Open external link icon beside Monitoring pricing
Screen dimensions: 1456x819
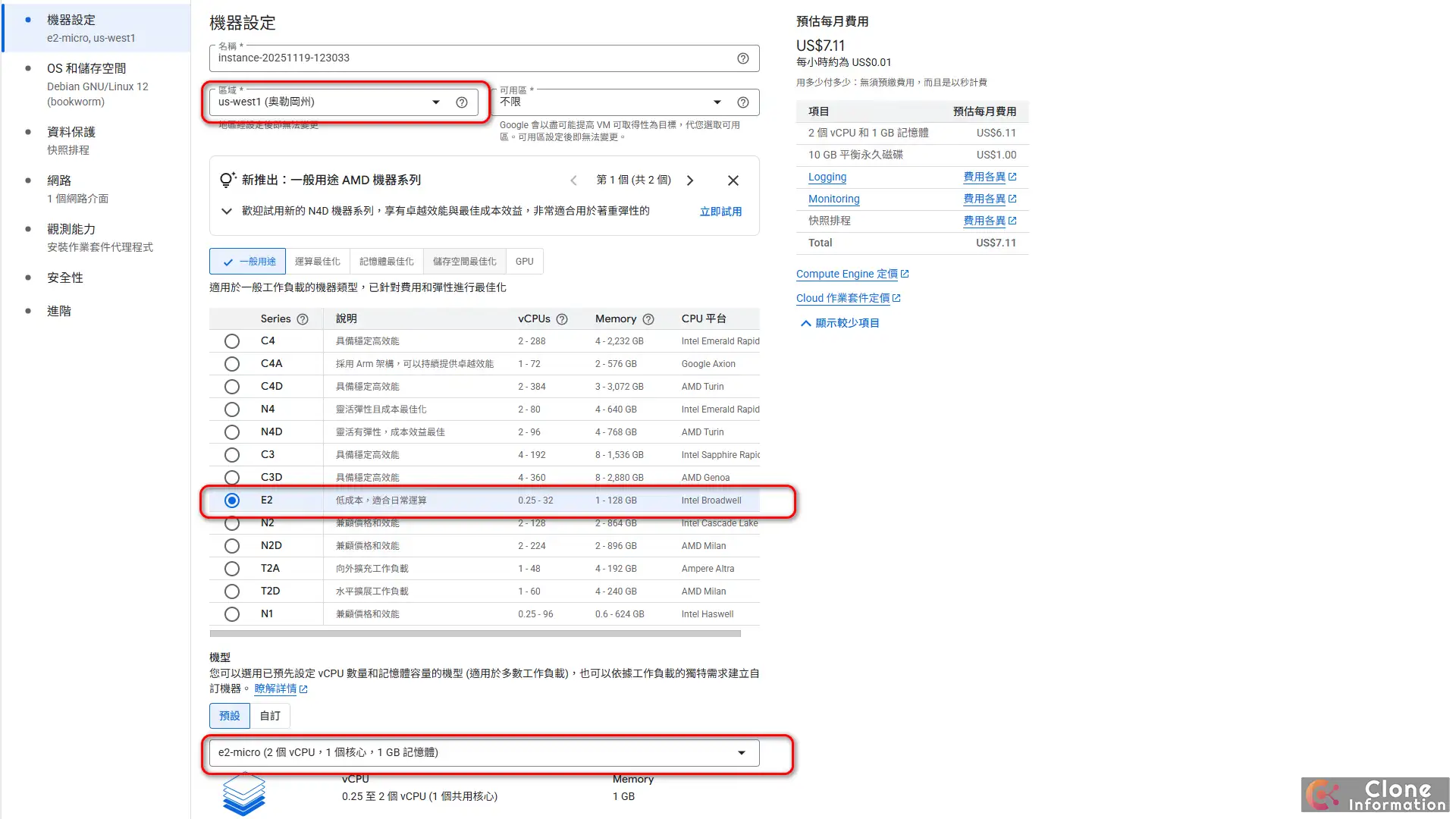coord(1012,199)
